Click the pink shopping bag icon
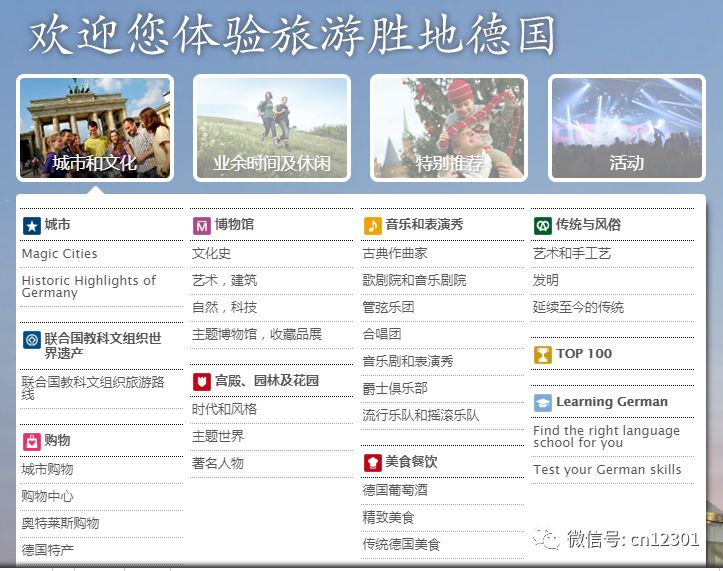This screenshot has width=723, height=571. 32,442
